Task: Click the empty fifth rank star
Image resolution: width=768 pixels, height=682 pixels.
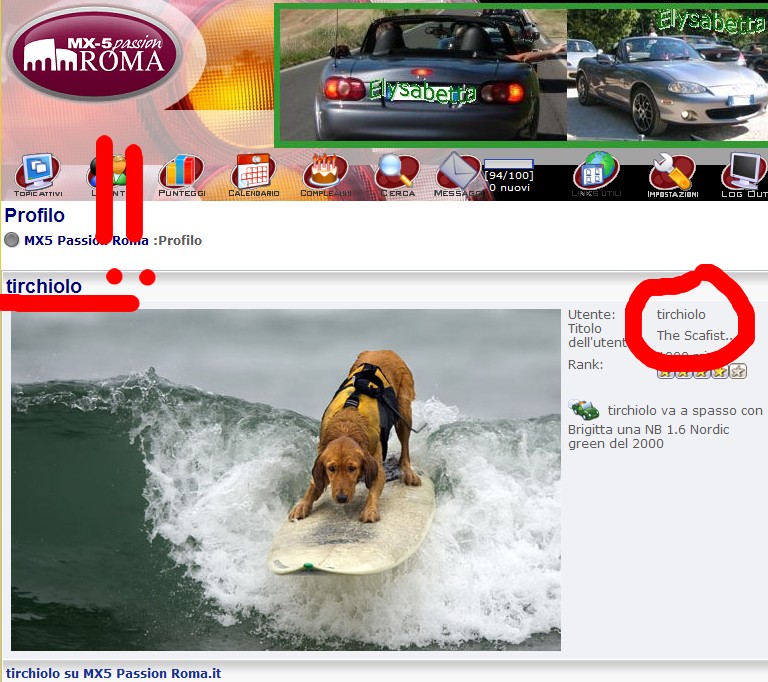Action: coord(738,372)
